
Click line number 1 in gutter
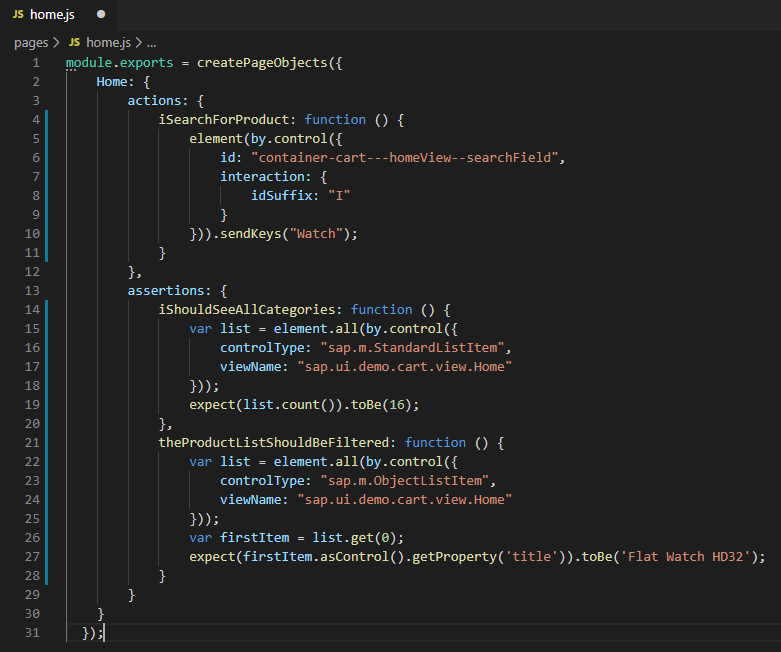coord(36,63)
